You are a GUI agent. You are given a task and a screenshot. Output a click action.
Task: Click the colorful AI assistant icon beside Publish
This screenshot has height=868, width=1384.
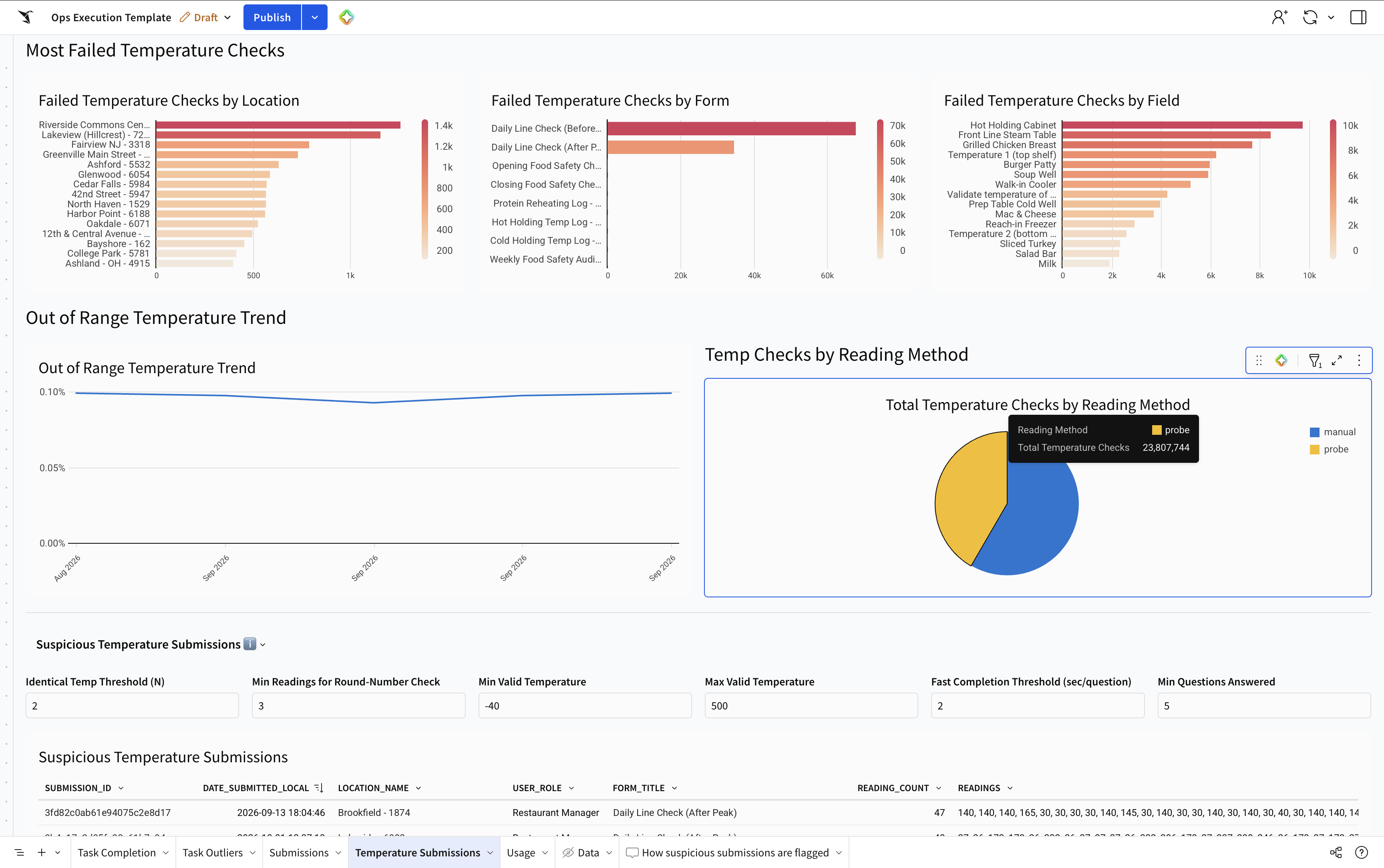[346, 17]
